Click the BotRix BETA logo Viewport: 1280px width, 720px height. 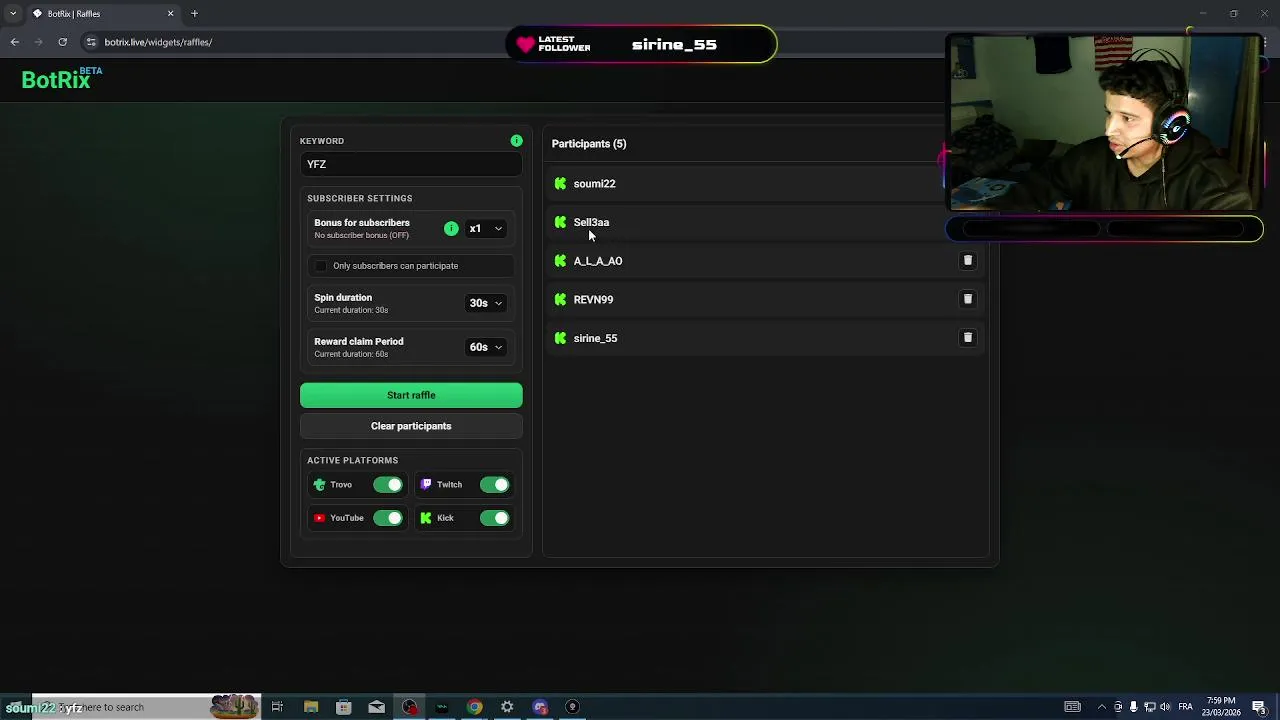(x=61, y=79)
